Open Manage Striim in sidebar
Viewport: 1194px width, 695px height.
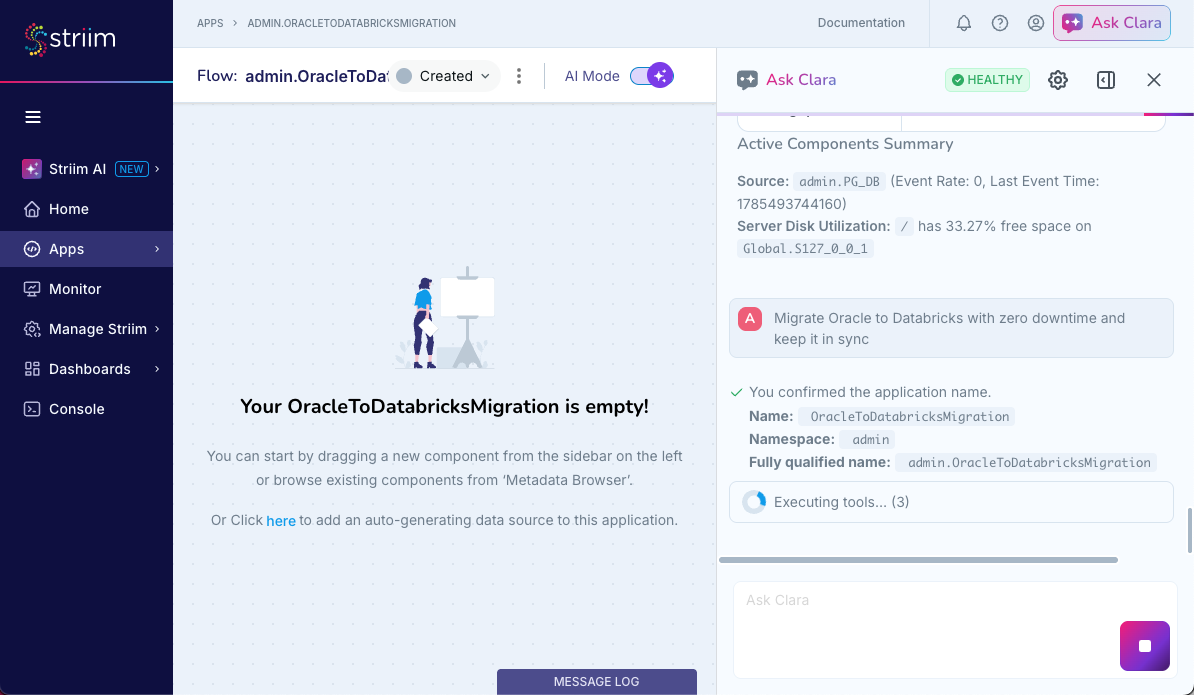click(x=87, y=329)
